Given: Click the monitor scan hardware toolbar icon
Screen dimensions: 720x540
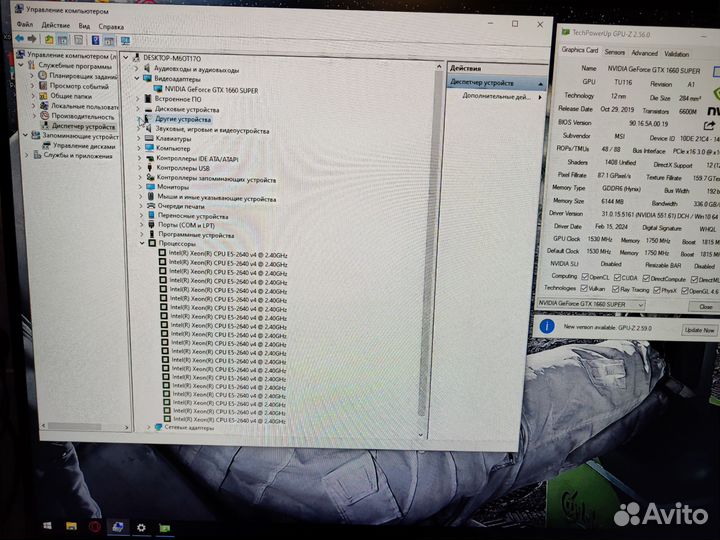Looking at the screenshot, I should tap(125, 41).
